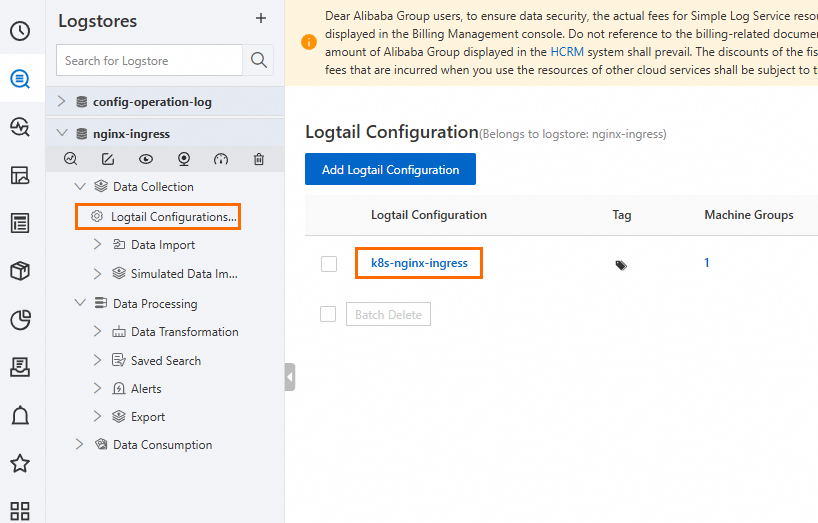Click the Machine Groups column header
The image size is (818, 523).
[x=749, y=215]
